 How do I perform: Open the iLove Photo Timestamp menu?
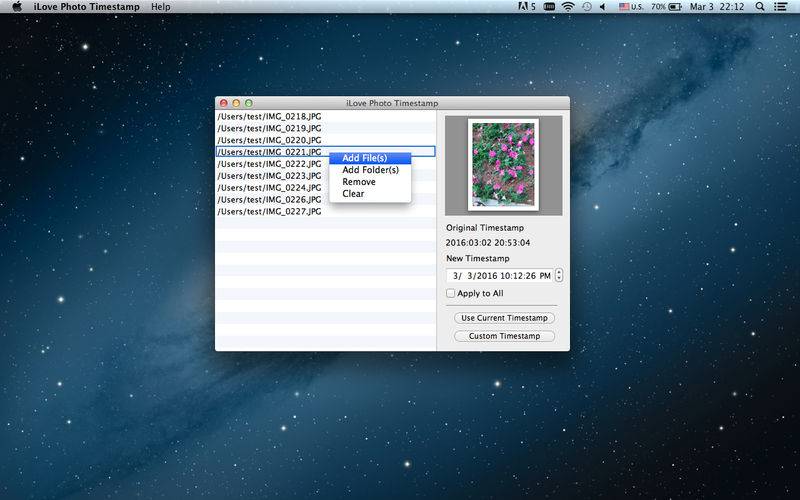[87, 7]
